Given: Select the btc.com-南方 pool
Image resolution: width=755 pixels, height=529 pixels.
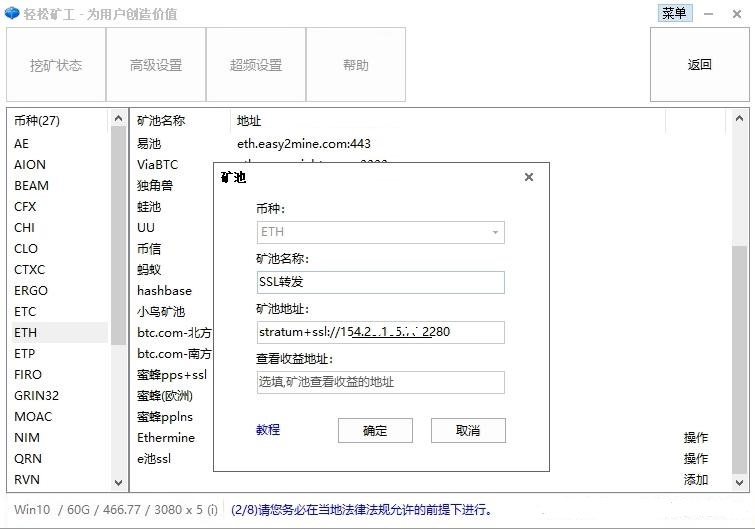Looking at the screenshot, I should click(174, 354).
